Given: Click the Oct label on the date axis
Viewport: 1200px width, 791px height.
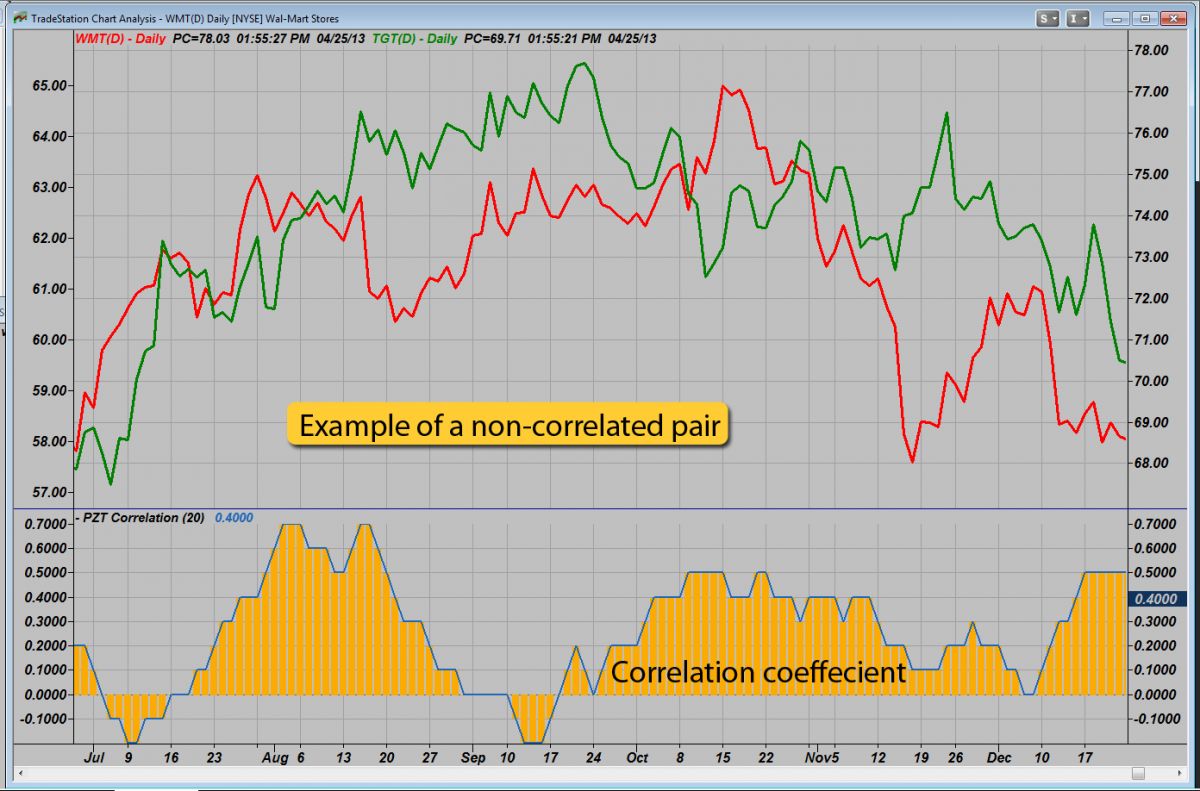Looking at the screenshot, I should pos(638,758).
